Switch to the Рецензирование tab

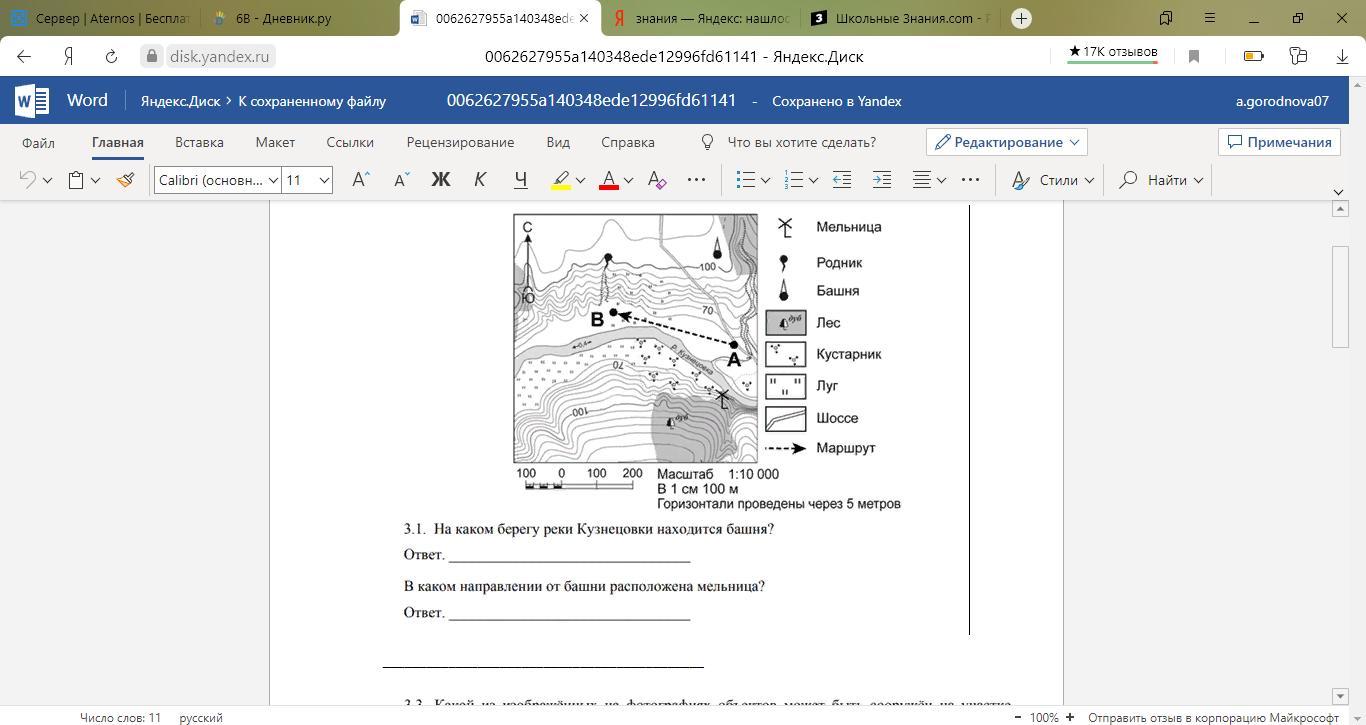[x=460, y=142]
